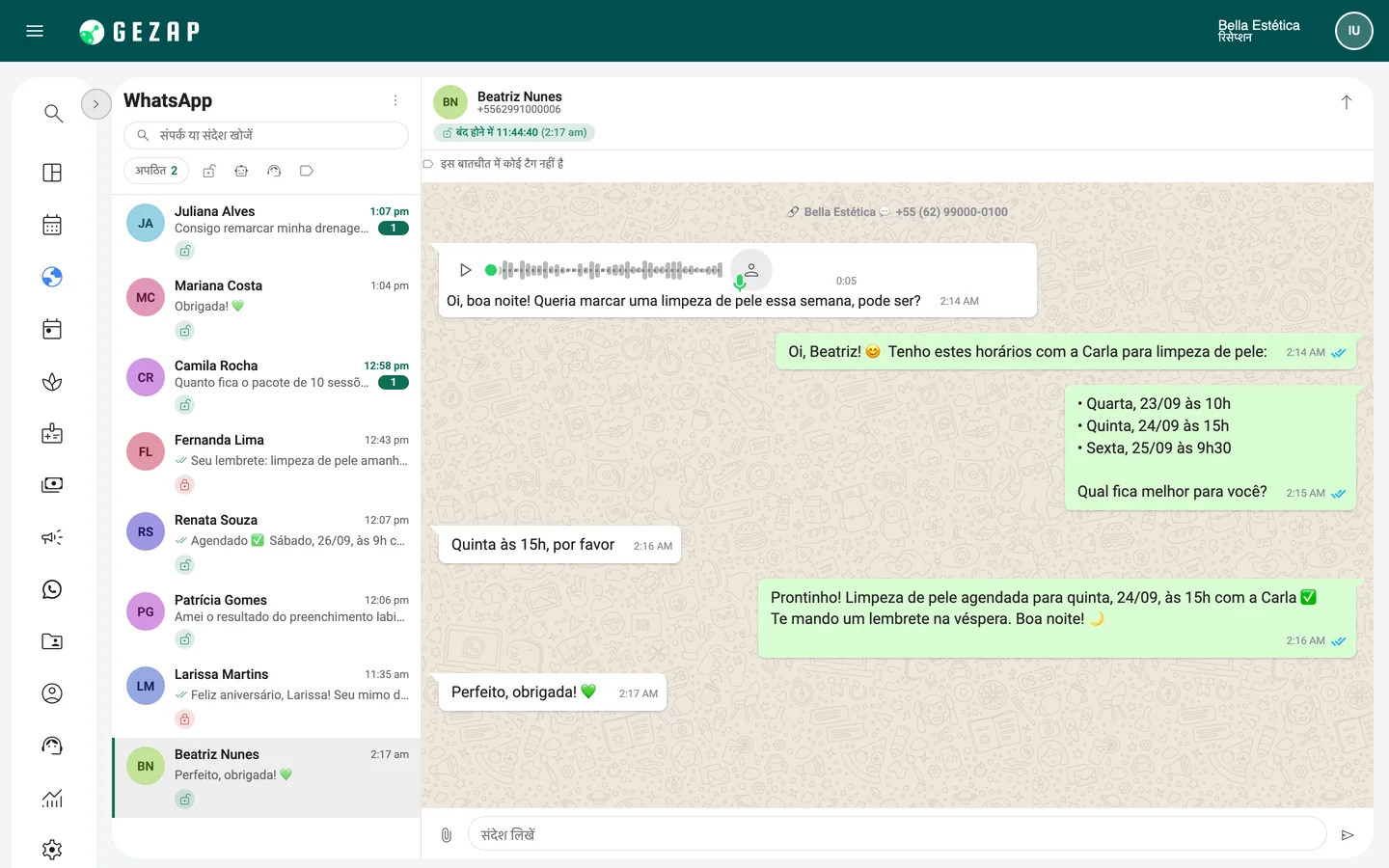The image size is (1389, 868).
Task: Focus the contact or message search field
Action: click(266, 135)
